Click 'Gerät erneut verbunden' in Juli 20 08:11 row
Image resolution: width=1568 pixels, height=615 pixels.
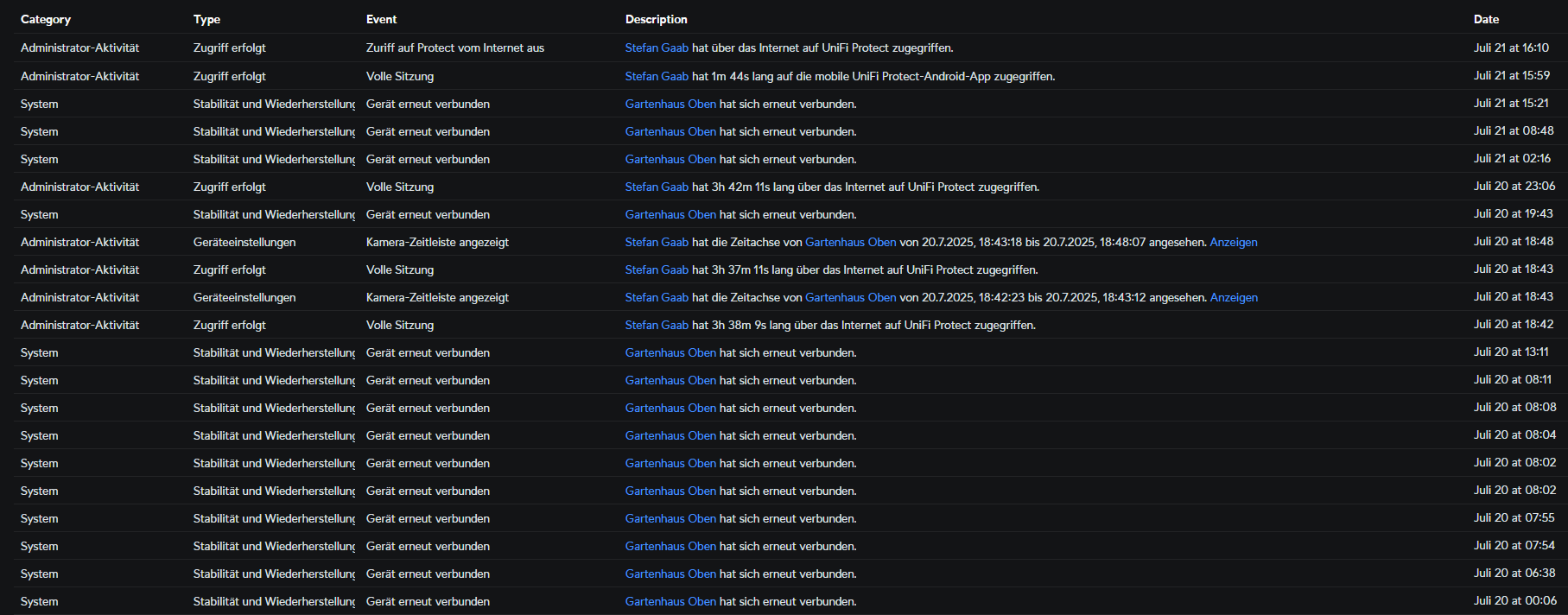428,380
